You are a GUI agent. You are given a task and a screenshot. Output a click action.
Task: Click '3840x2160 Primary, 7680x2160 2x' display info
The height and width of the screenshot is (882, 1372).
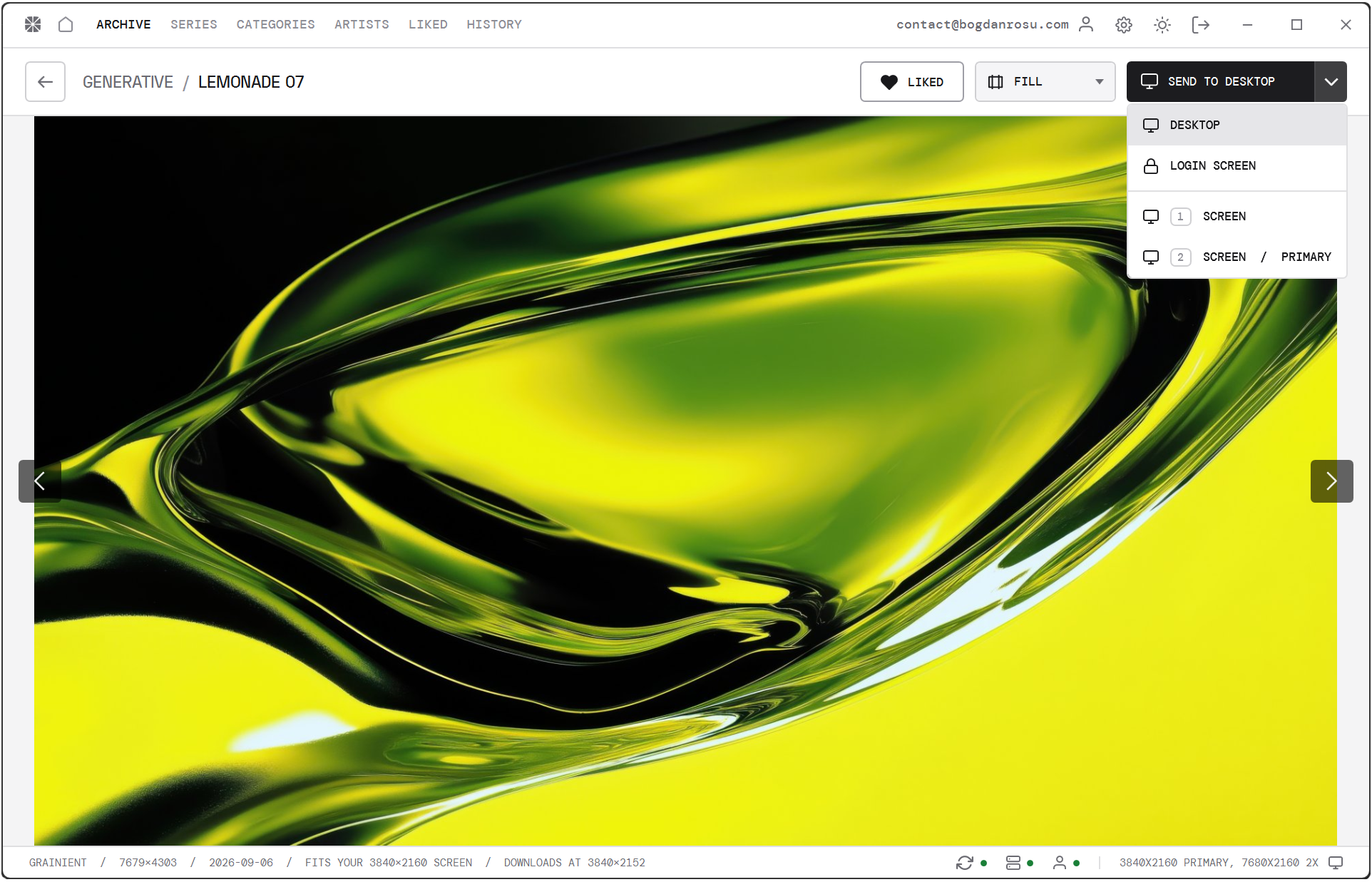pyautogui.click(x=1219, y=863)
